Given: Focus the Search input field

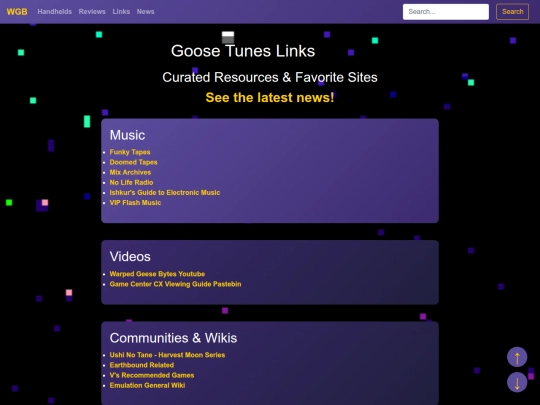Looking at the screenshot, I should tap(446, 12).
